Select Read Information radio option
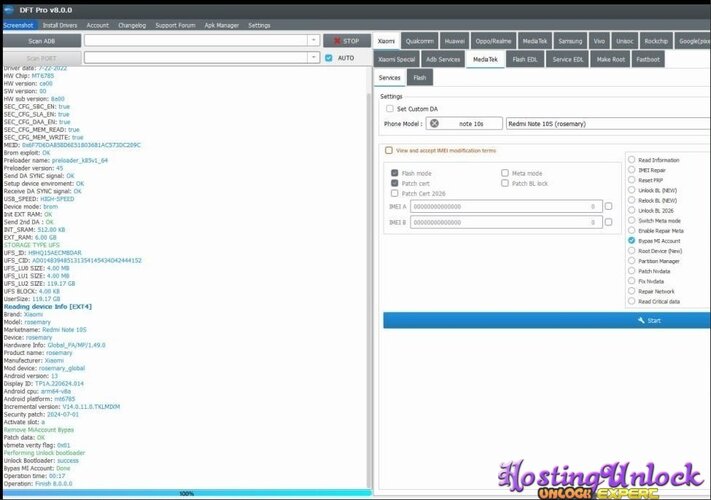Image resolution: width=711 pixels, height=500 pixels. [x=631, y=160]
